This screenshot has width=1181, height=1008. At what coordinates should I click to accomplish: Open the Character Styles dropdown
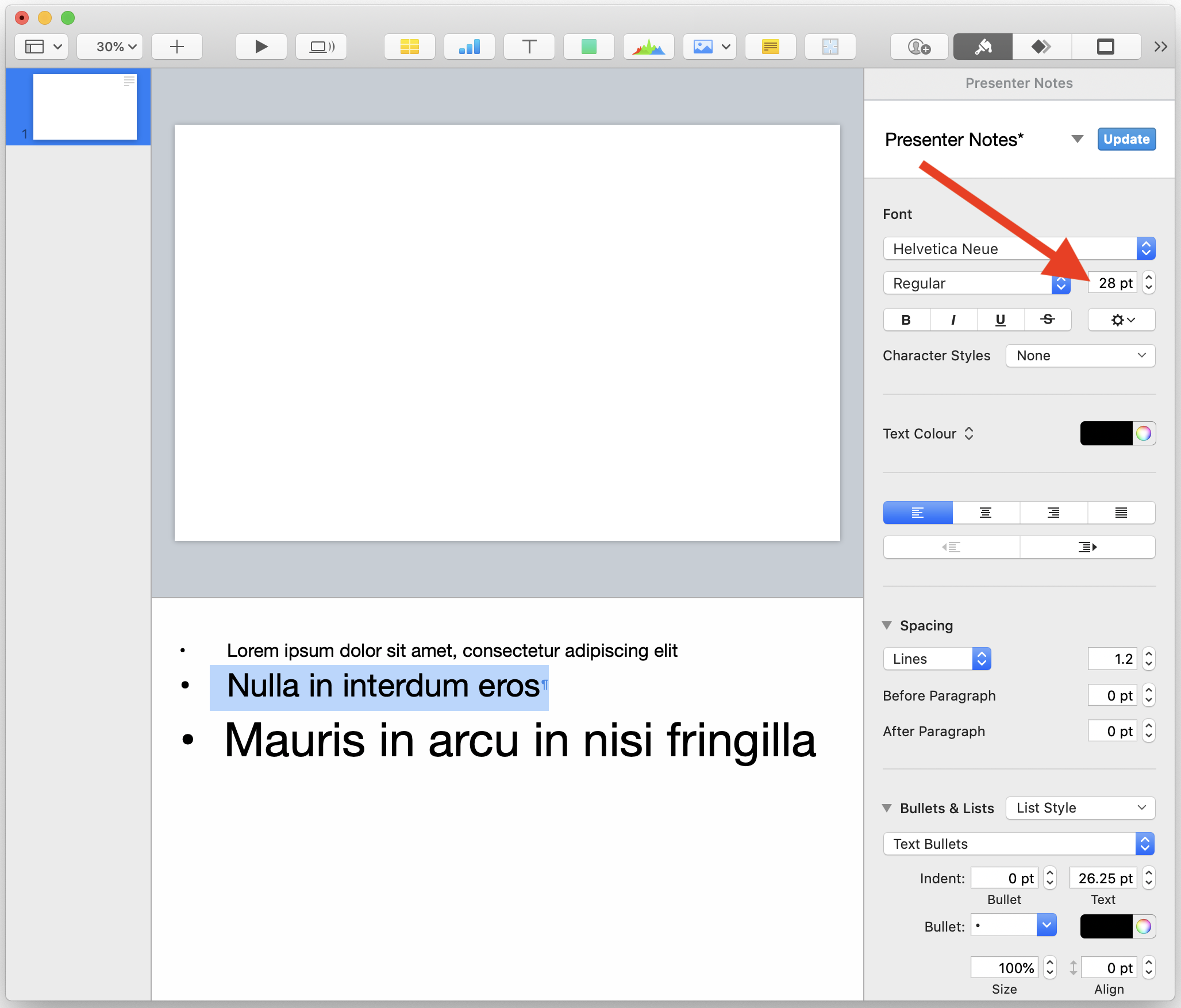coord(1080,356)
